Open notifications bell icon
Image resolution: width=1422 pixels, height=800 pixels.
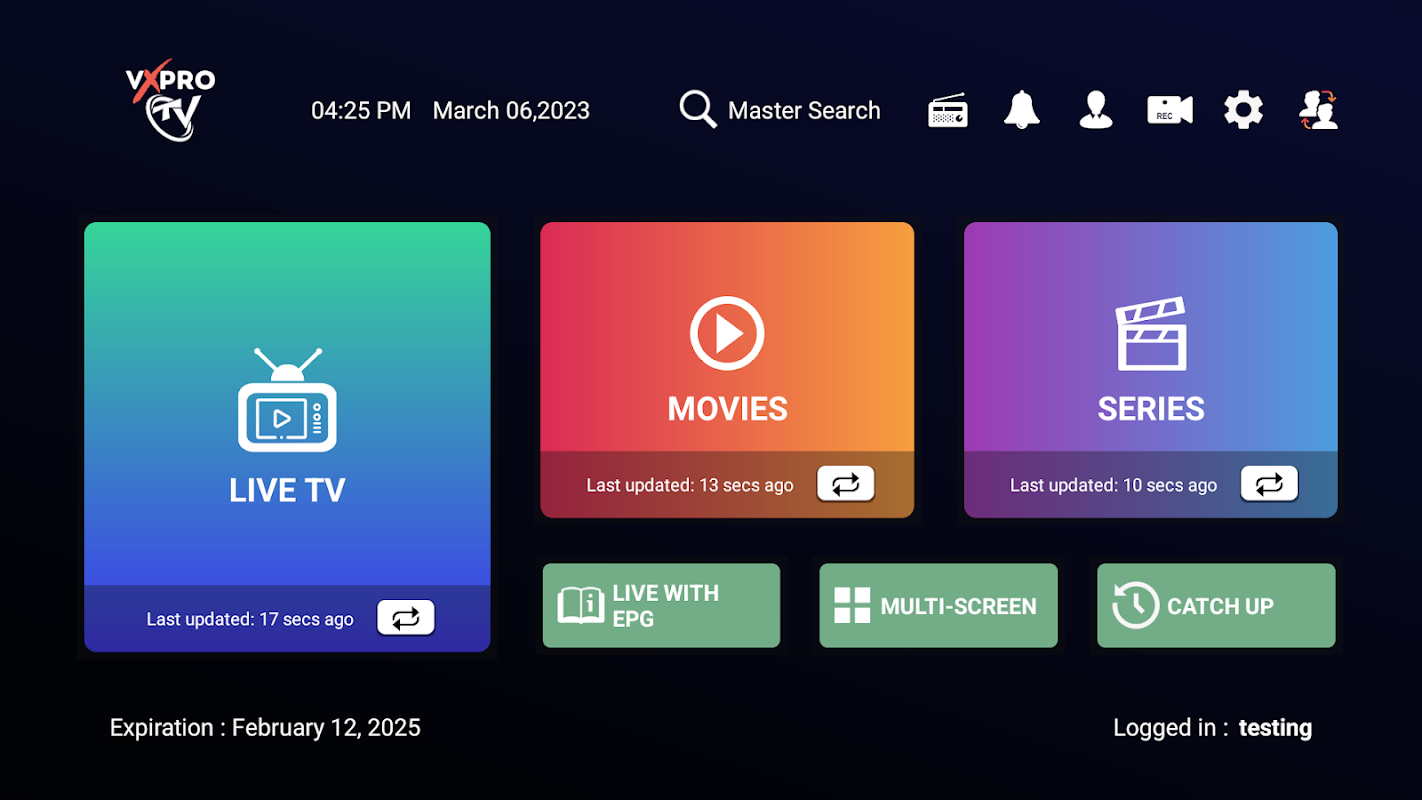pyautogui.click(x=1022, y=110)
